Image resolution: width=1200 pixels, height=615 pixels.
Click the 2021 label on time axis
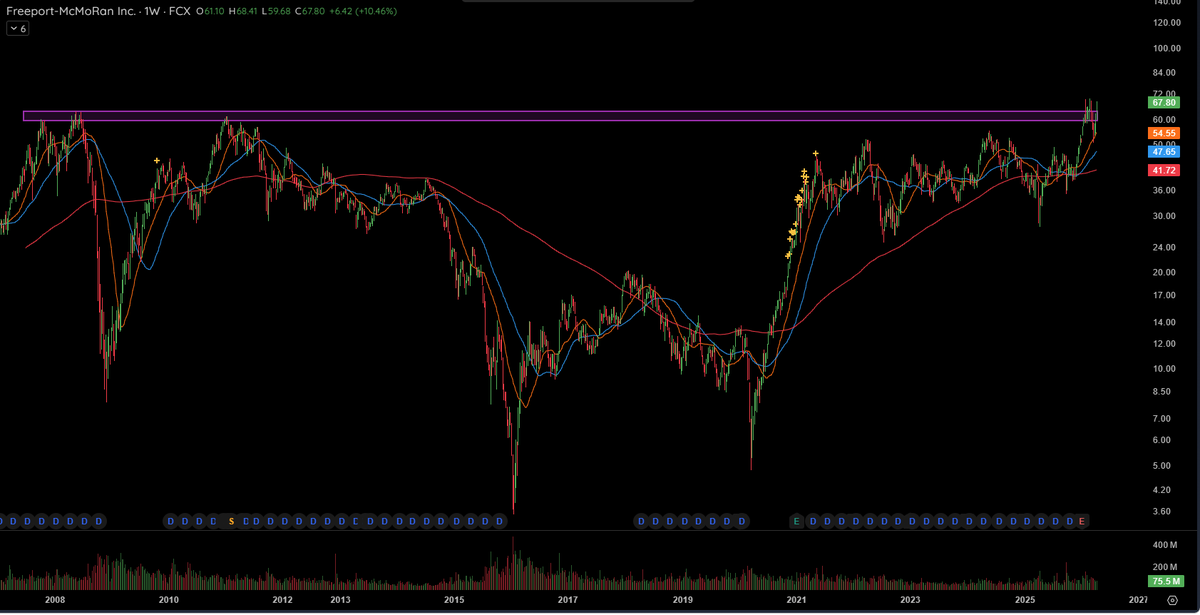coord(796,600)
